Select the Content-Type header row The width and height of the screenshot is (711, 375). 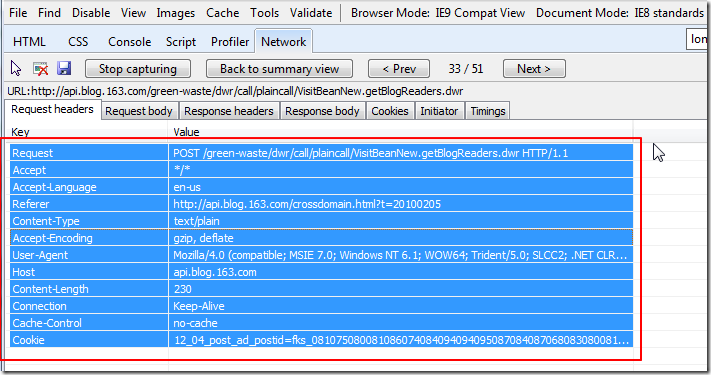(x=321, y=221)
